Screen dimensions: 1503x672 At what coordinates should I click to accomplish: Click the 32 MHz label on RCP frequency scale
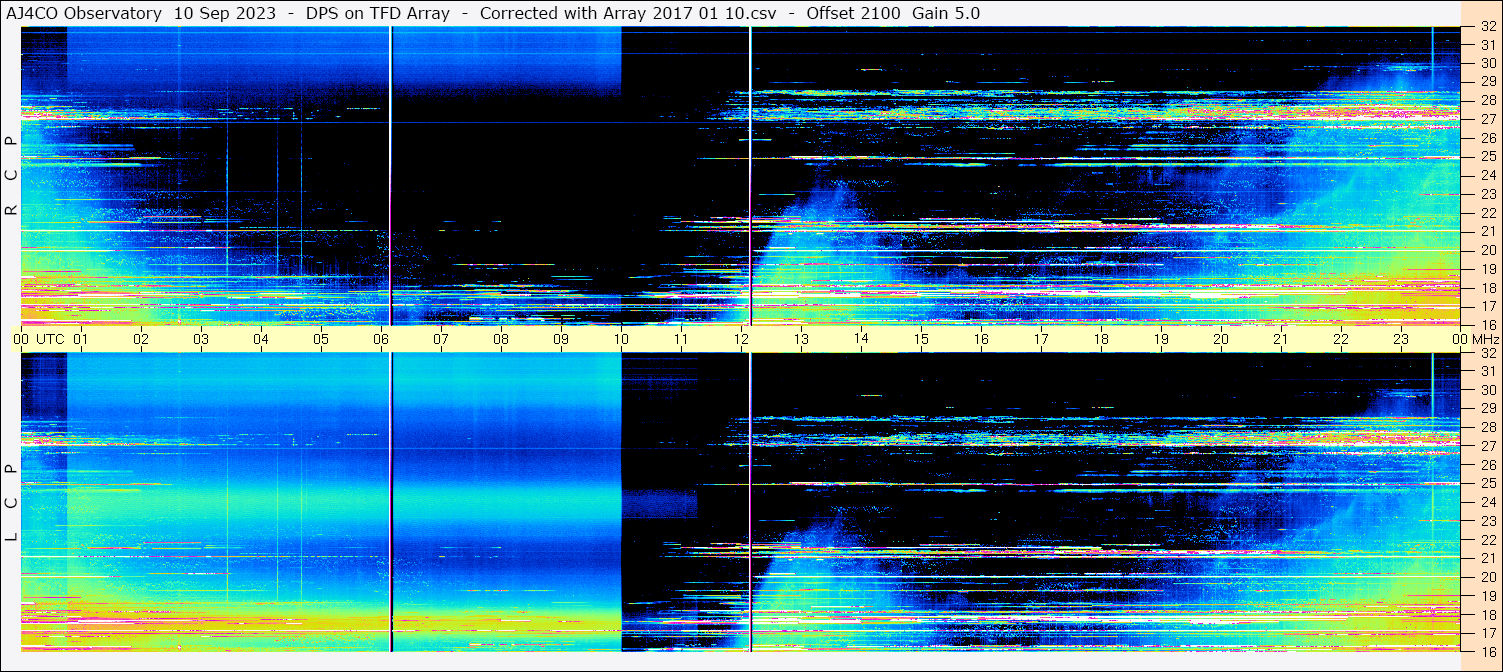coord(1487,27)
